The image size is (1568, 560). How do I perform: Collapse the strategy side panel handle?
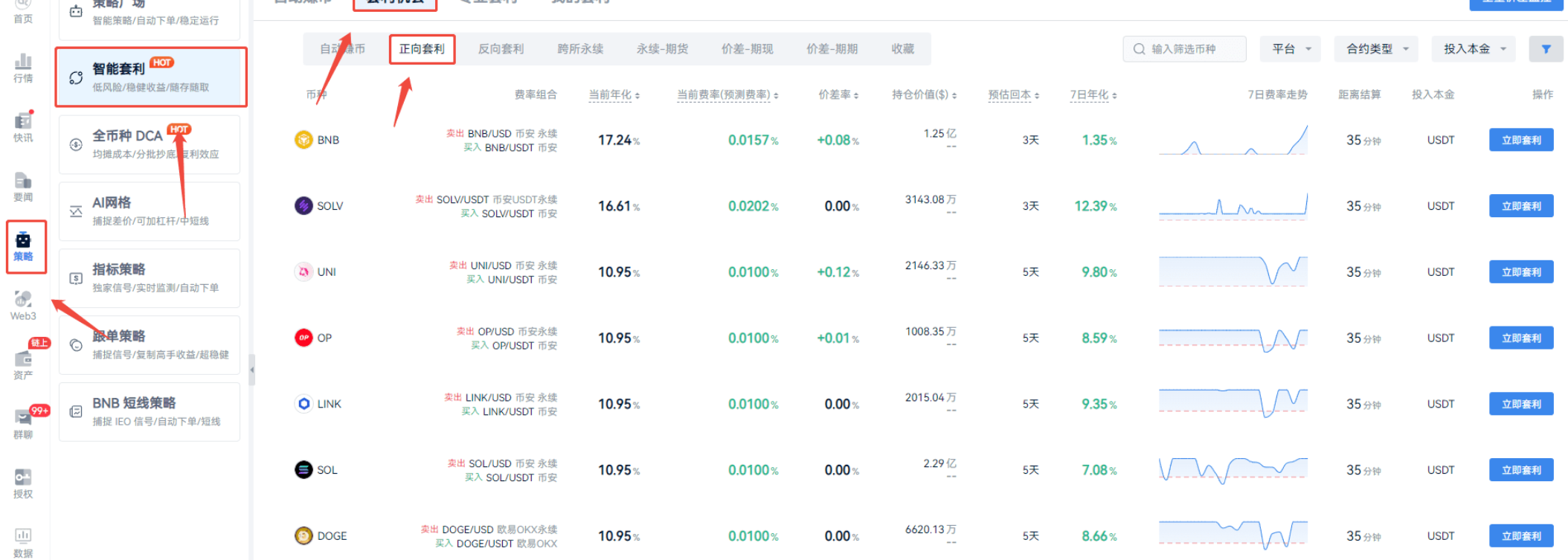coord(252,369)
